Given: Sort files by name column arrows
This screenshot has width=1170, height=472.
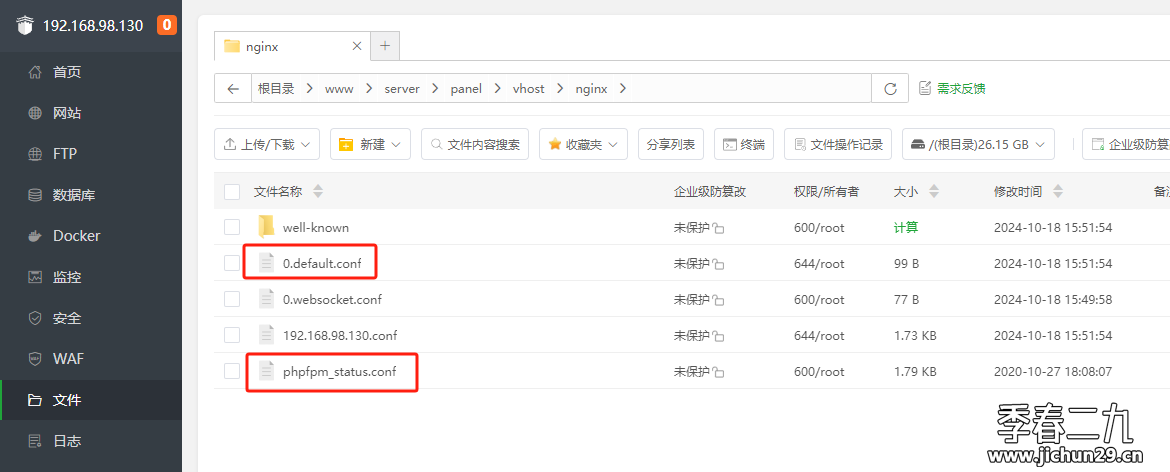Looking at the screenshot, I should coord(318,191).
